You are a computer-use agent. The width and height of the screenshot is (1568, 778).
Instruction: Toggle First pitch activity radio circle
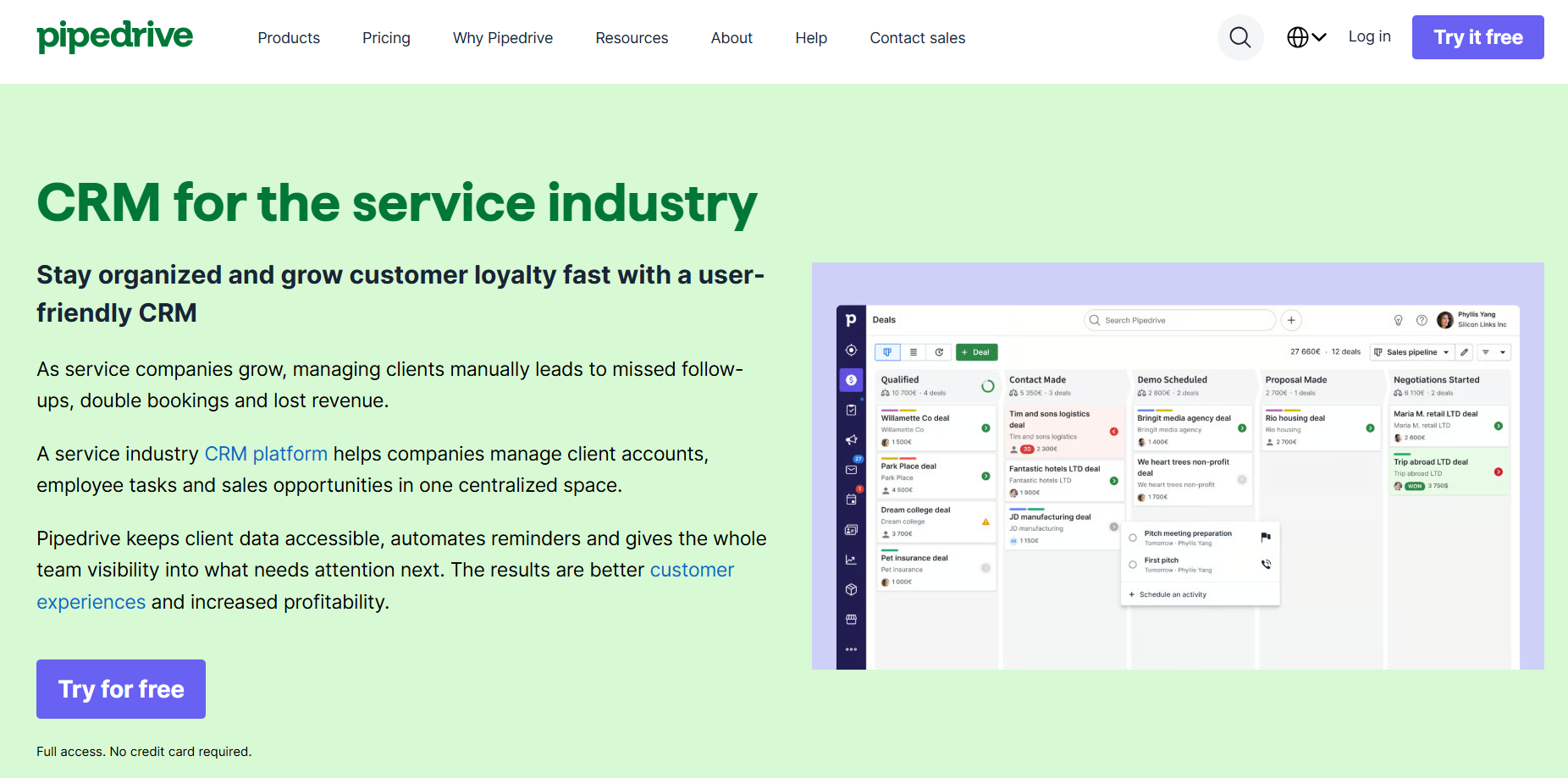click(x=1133, y=565)
